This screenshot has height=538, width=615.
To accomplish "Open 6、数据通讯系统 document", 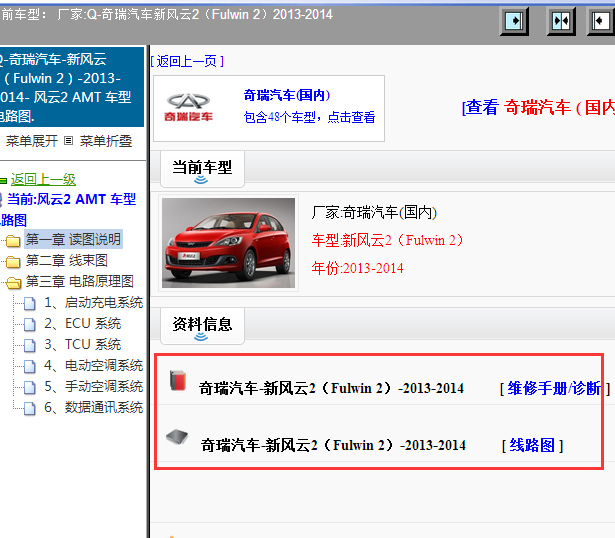I will [x=93, y=408].
